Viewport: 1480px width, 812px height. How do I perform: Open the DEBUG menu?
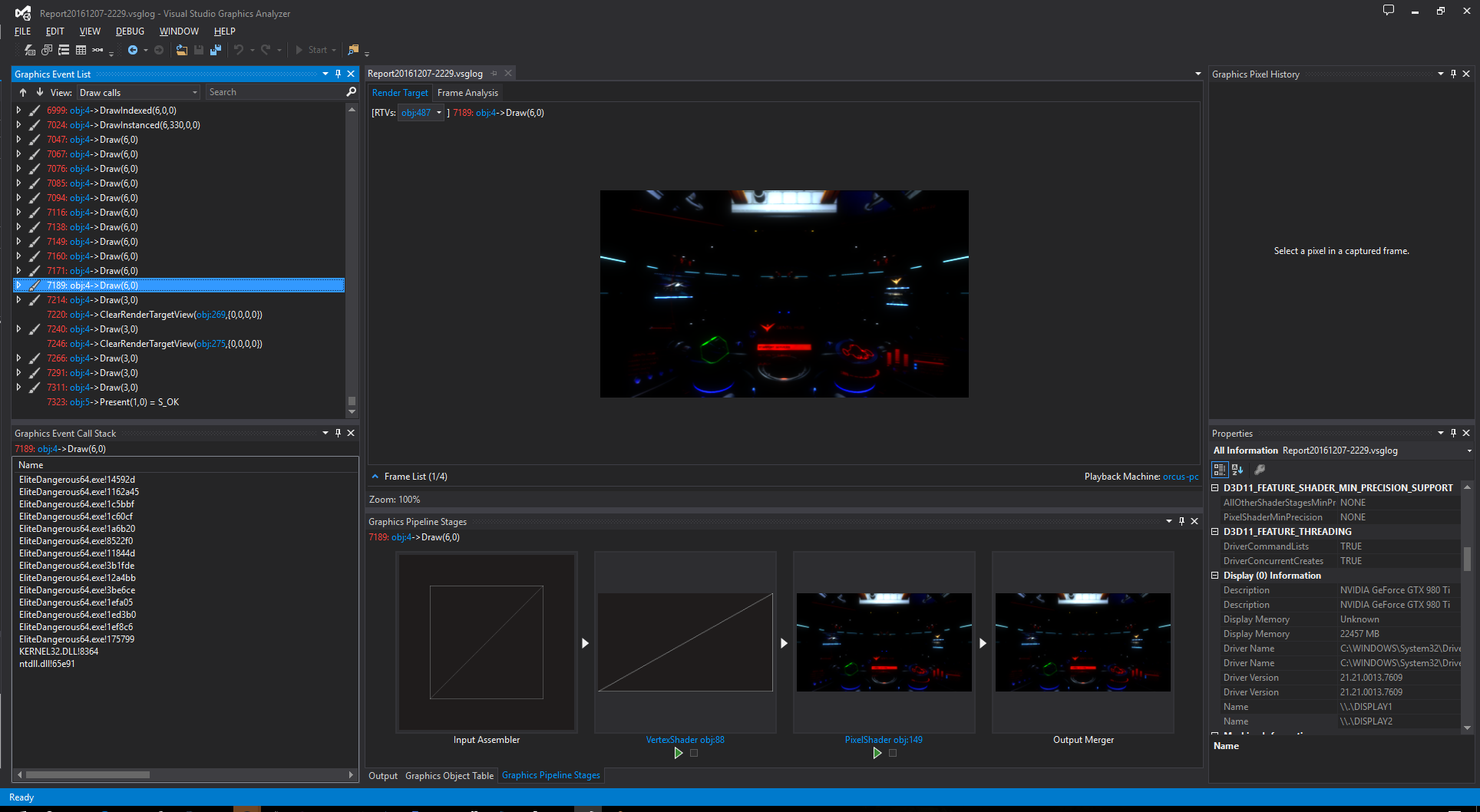[130, 31]
